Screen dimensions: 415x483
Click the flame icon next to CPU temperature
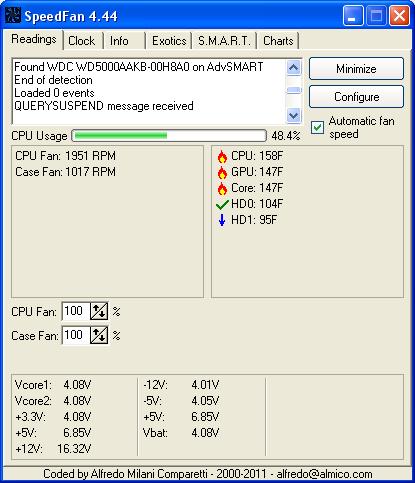(222, 156)
